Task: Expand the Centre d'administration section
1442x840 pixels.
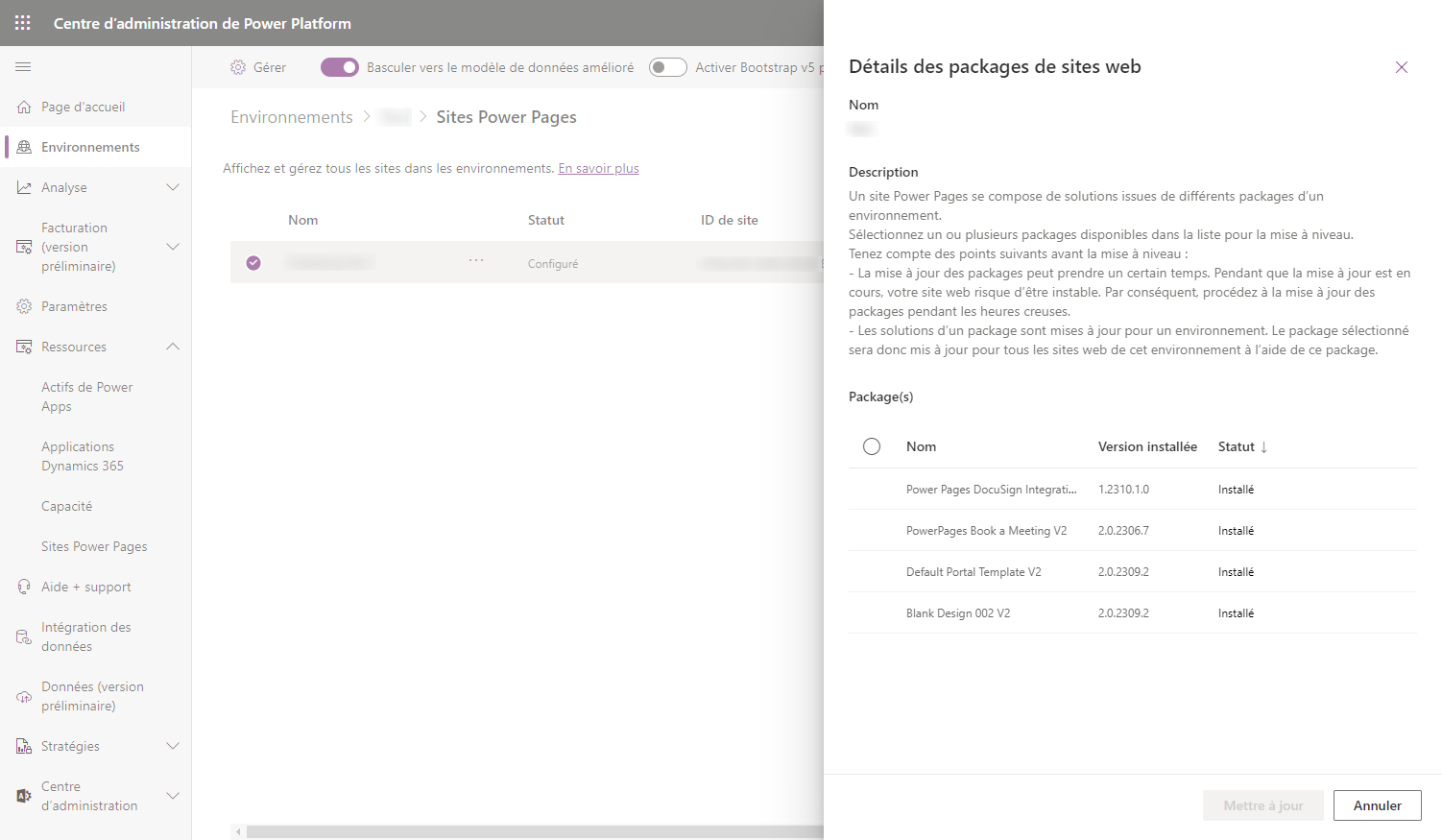Action: pos(173,795)
